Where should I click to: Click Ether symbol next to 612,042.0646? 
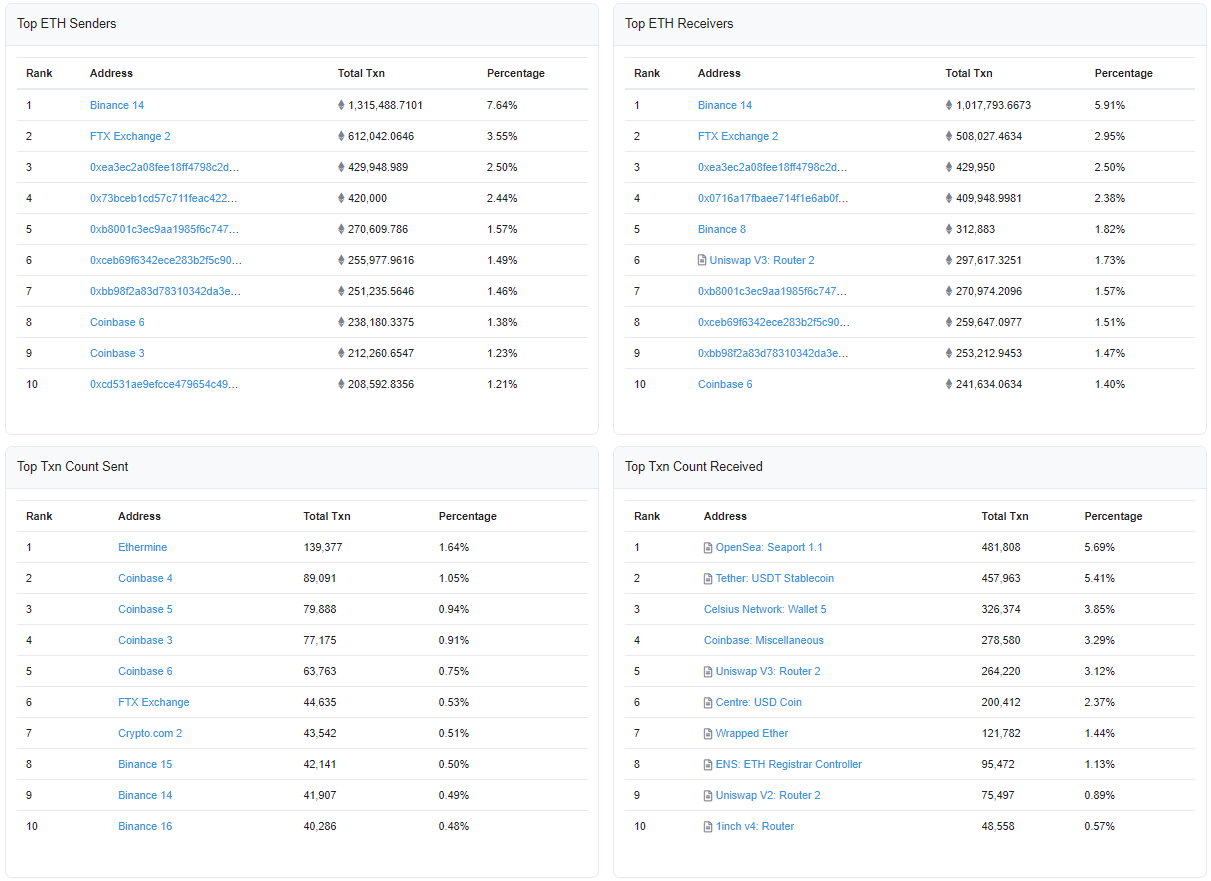pos(341,136)
